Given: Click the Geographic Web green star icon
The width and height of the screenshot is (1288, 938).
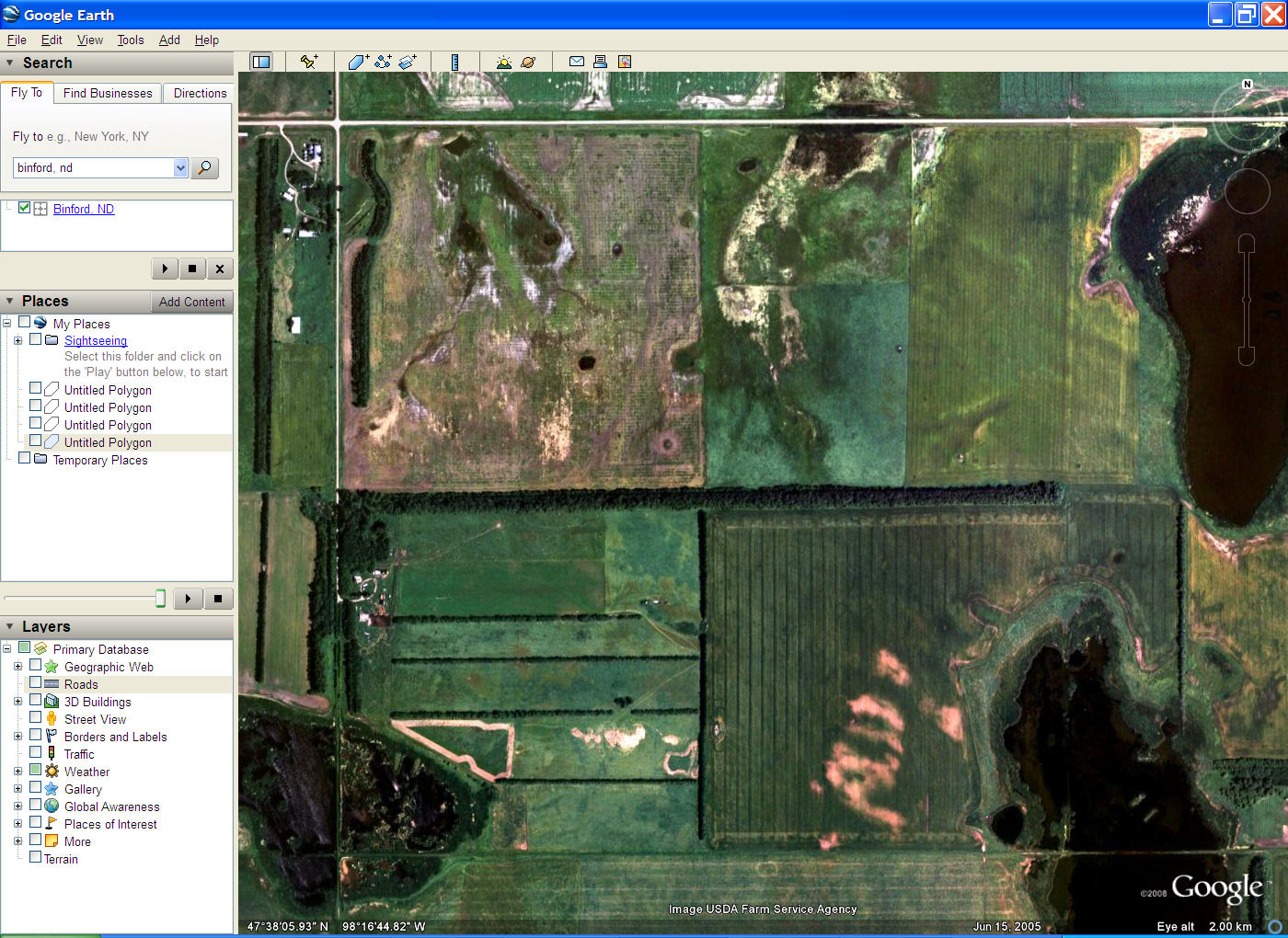Looking at the screenshot, I should pos(52,667).
